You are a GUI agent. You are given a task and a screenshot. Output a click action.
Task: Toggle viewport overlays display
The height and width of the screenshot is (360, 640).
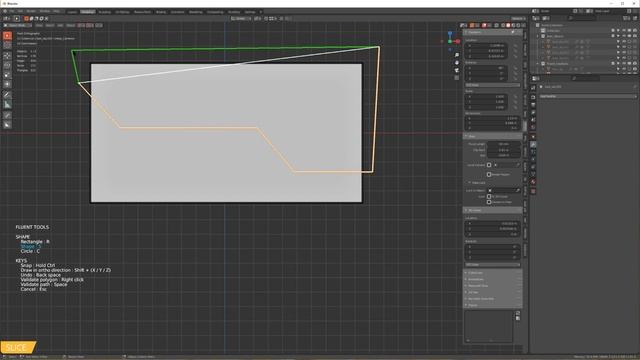coord(485,25)
